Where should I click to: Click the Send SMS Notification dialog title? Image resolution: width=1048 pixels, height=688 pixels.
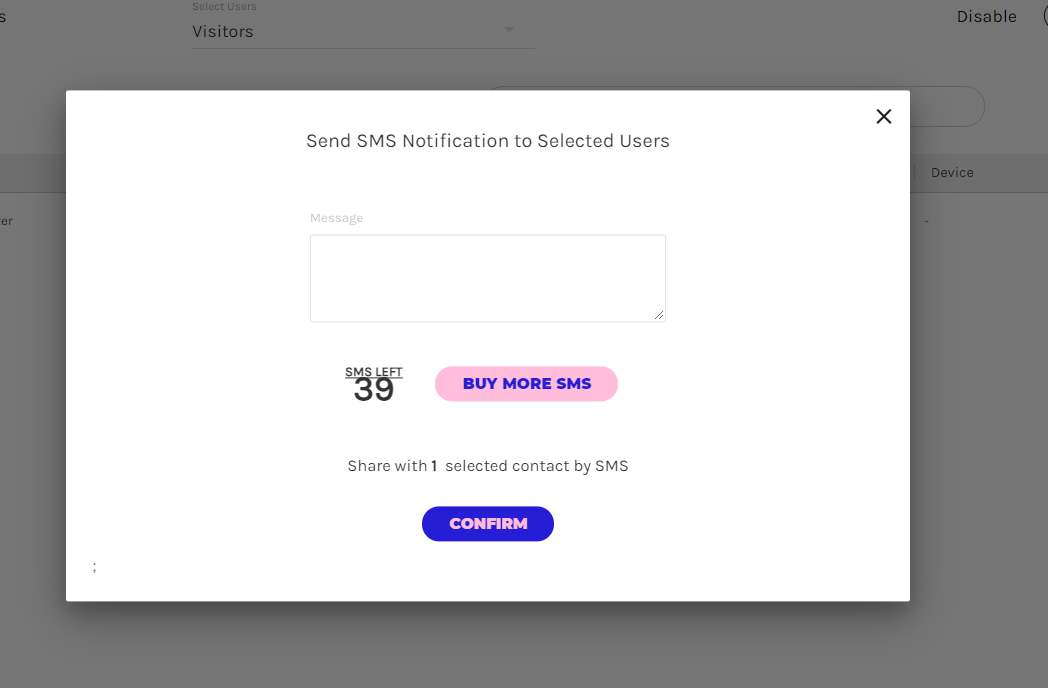point(487,141)
